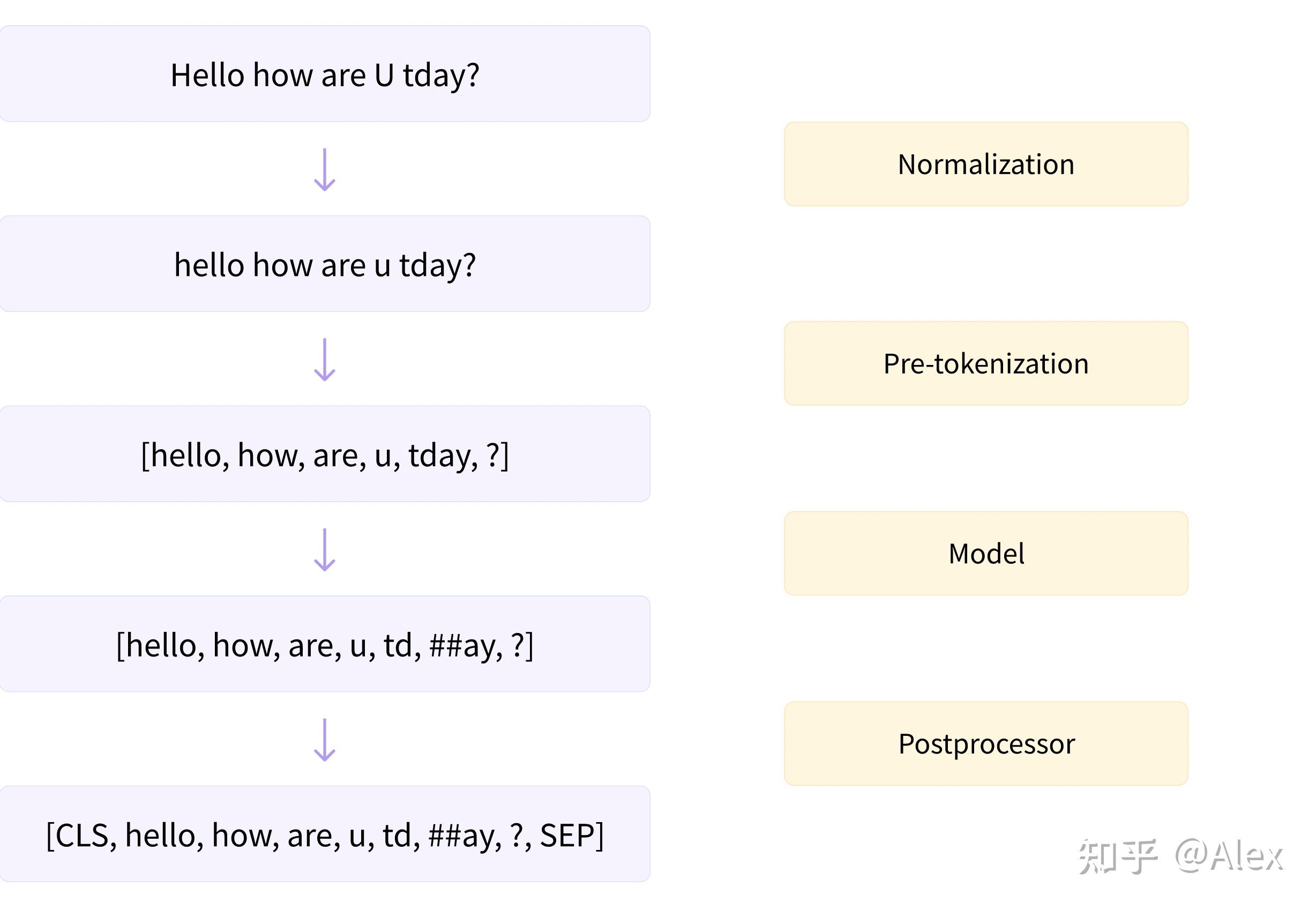
Task: Click the arrow beside the Model label
Action: [x=324, y=549]
